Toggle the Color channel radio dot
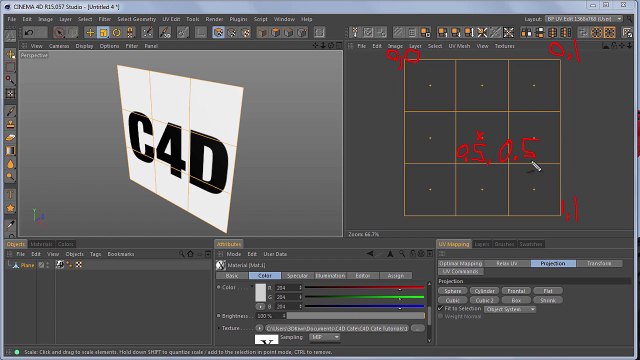 219,287
